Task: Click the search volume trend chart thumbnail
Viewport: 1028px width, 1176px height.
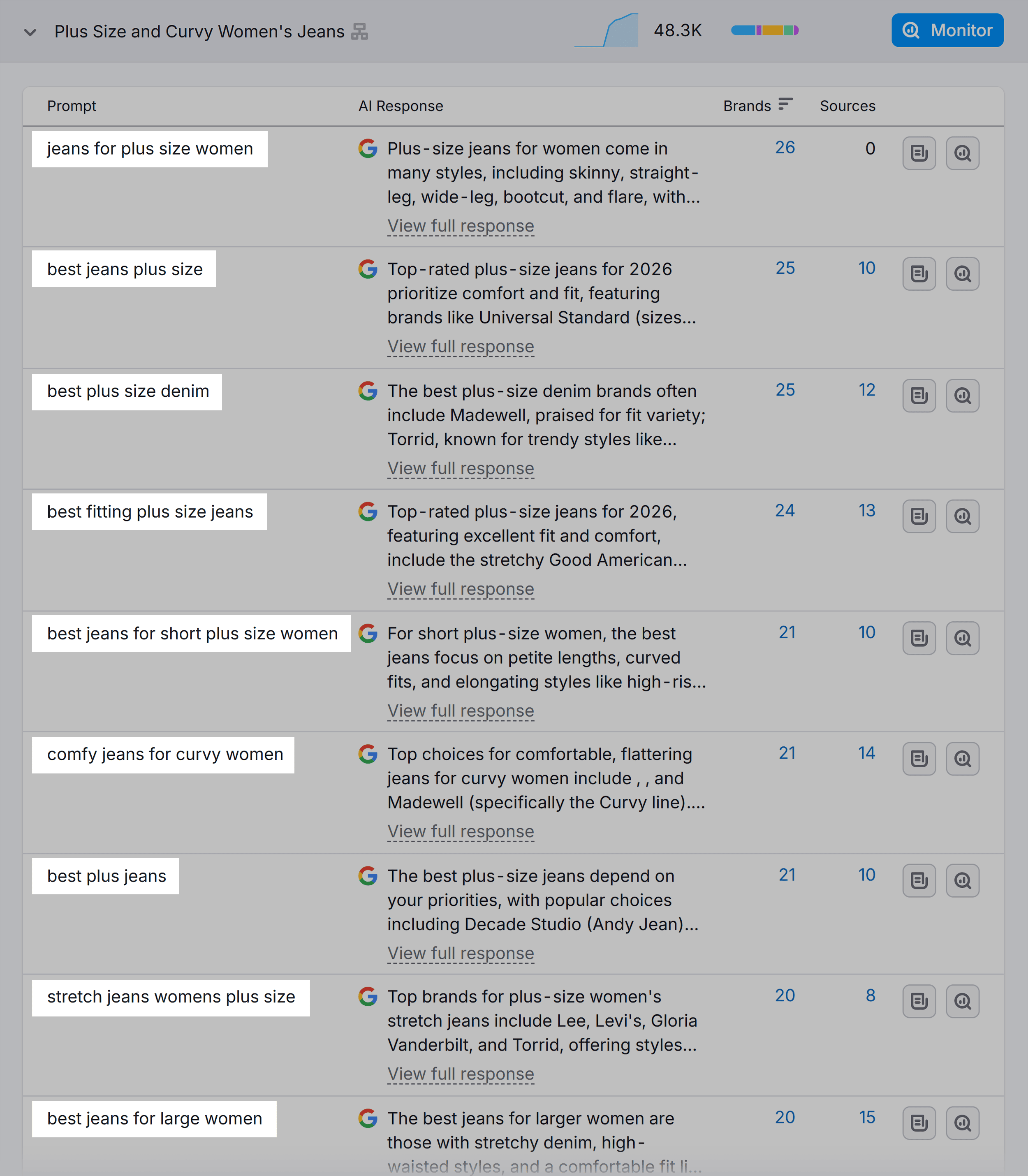Action: coord(607,30)
